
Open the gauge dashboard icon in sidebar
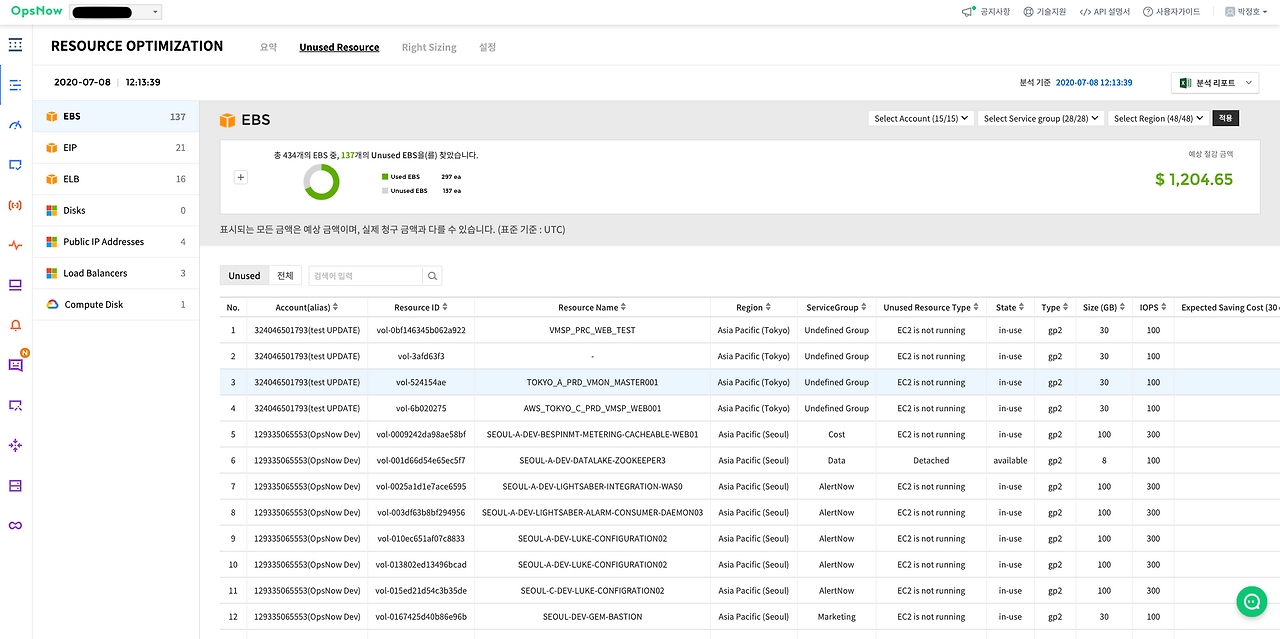[x=15, y=125]
